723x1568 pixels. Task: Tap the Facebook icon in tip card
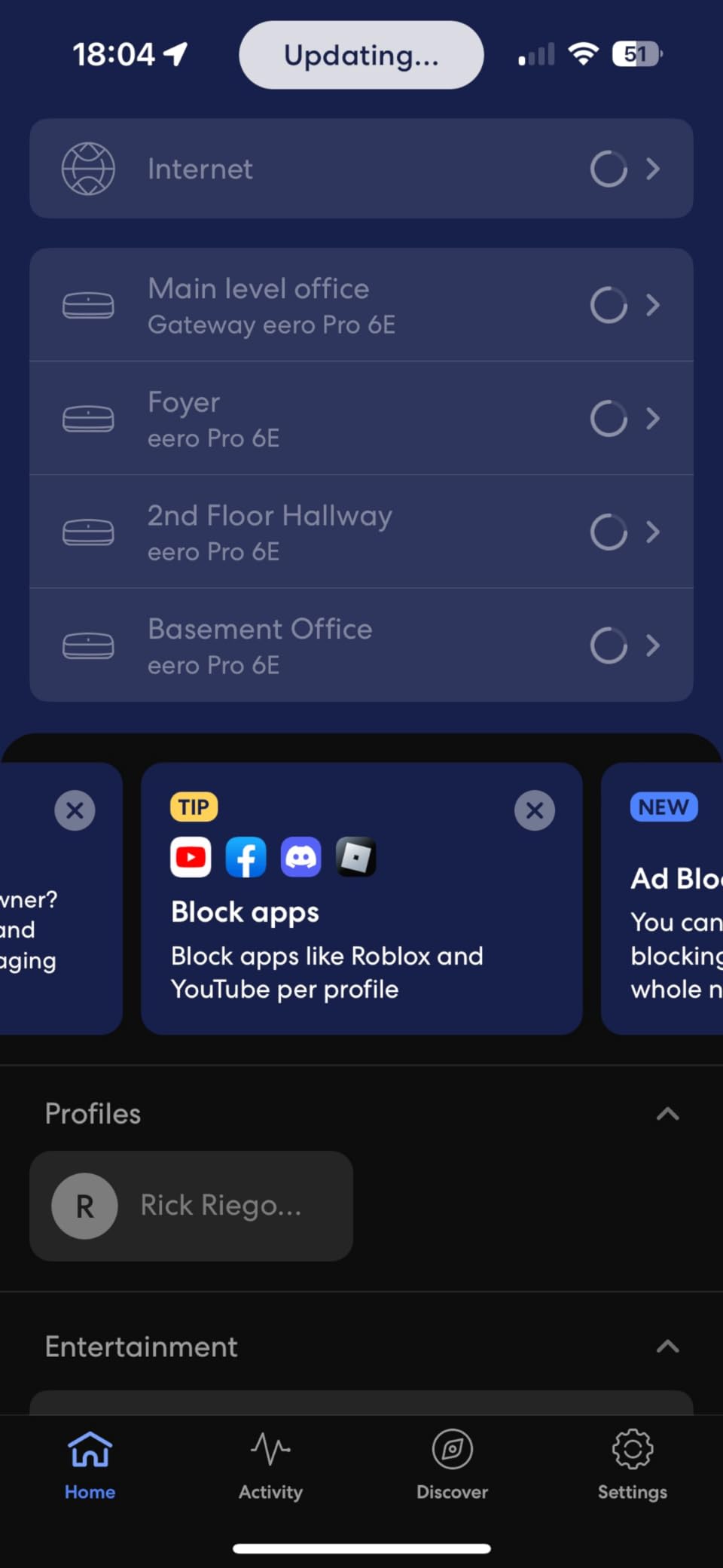[246, 857]
